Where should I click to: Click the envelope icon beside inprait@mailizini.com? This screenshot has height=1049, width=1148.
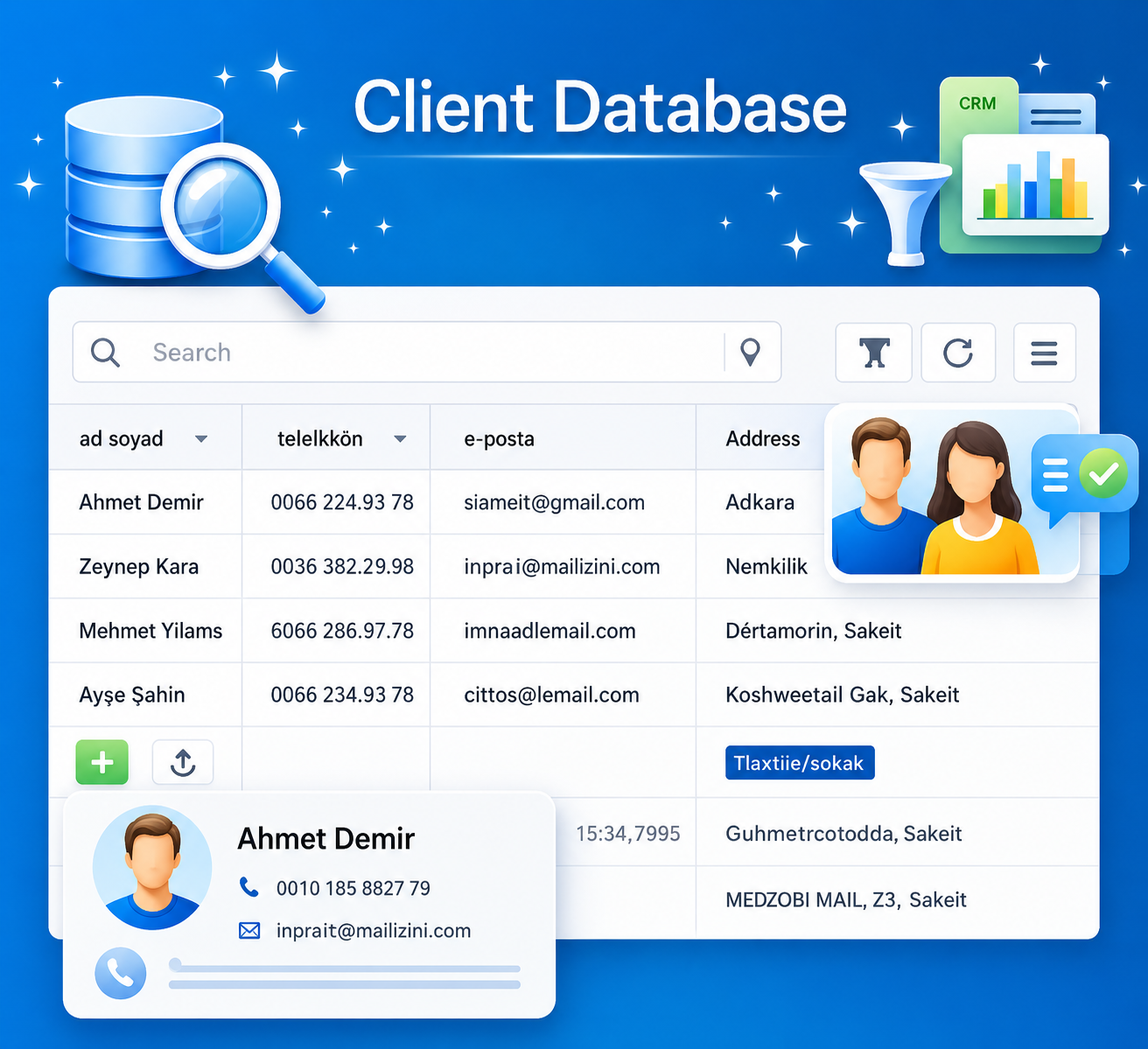[x=249, y=930]
